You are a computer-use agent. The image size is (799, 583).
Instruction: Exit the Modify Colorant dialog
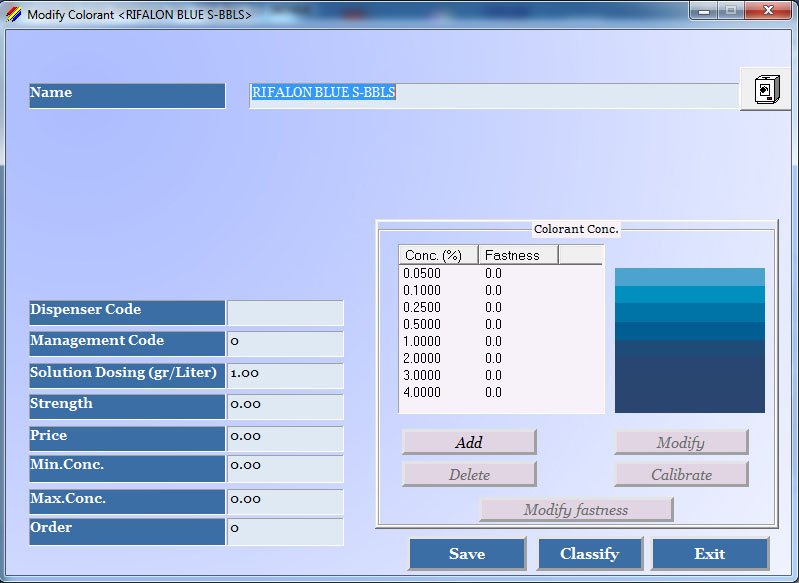point(710,553)
